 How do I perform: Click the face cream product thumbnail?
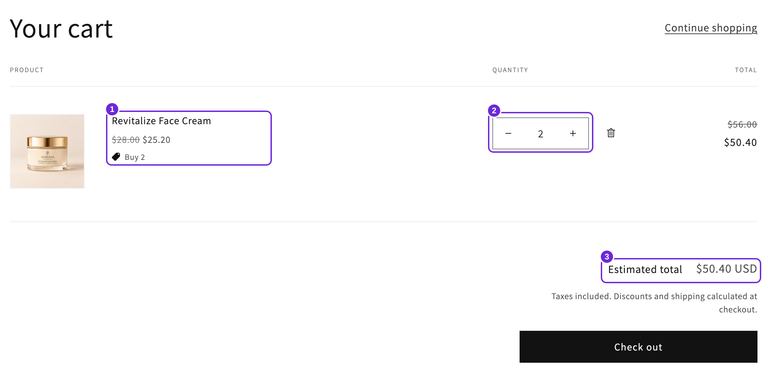(x=47, y=151)
